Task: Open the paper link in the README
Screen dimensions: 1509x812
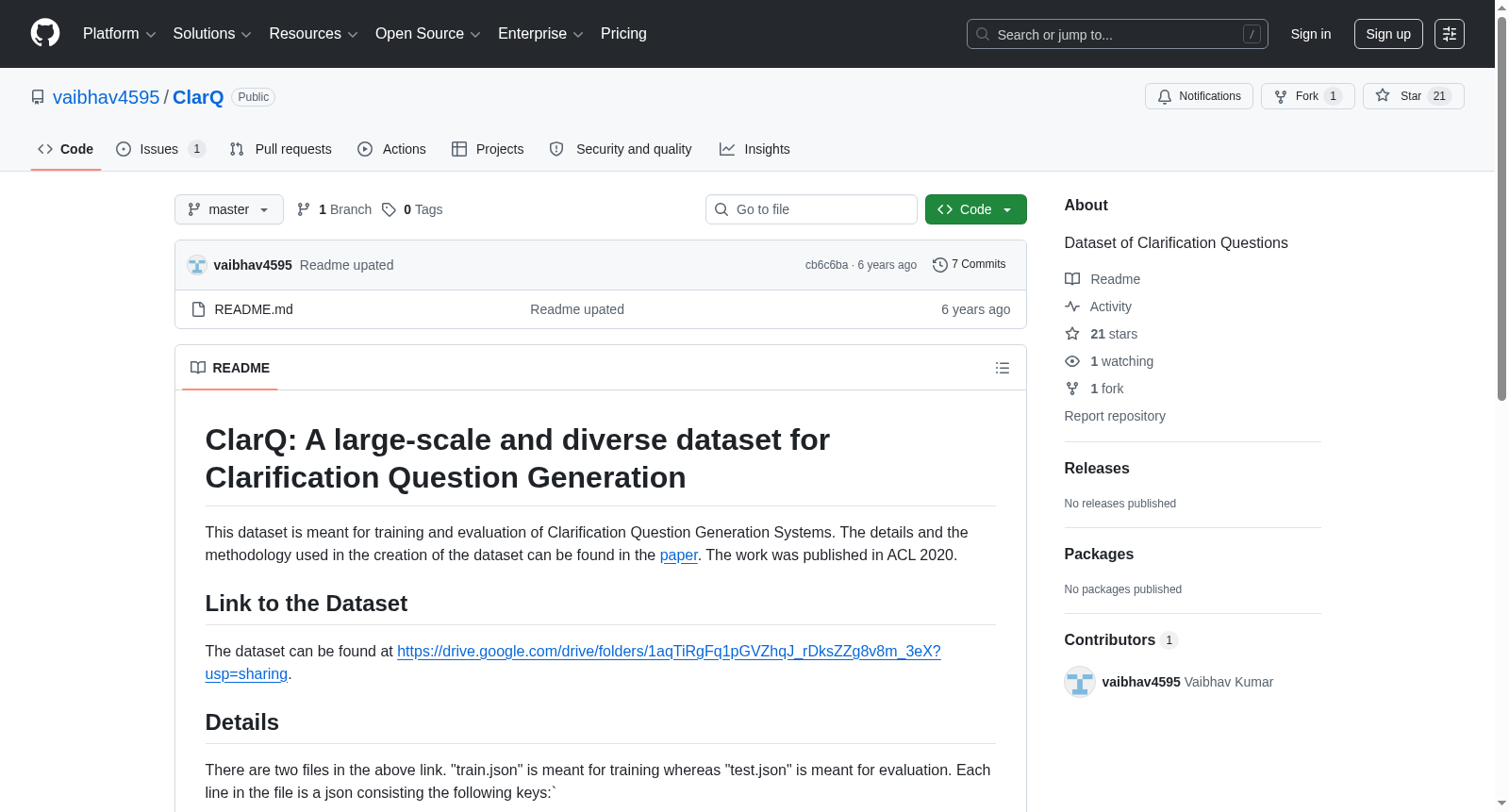Action: pos(679,555)
